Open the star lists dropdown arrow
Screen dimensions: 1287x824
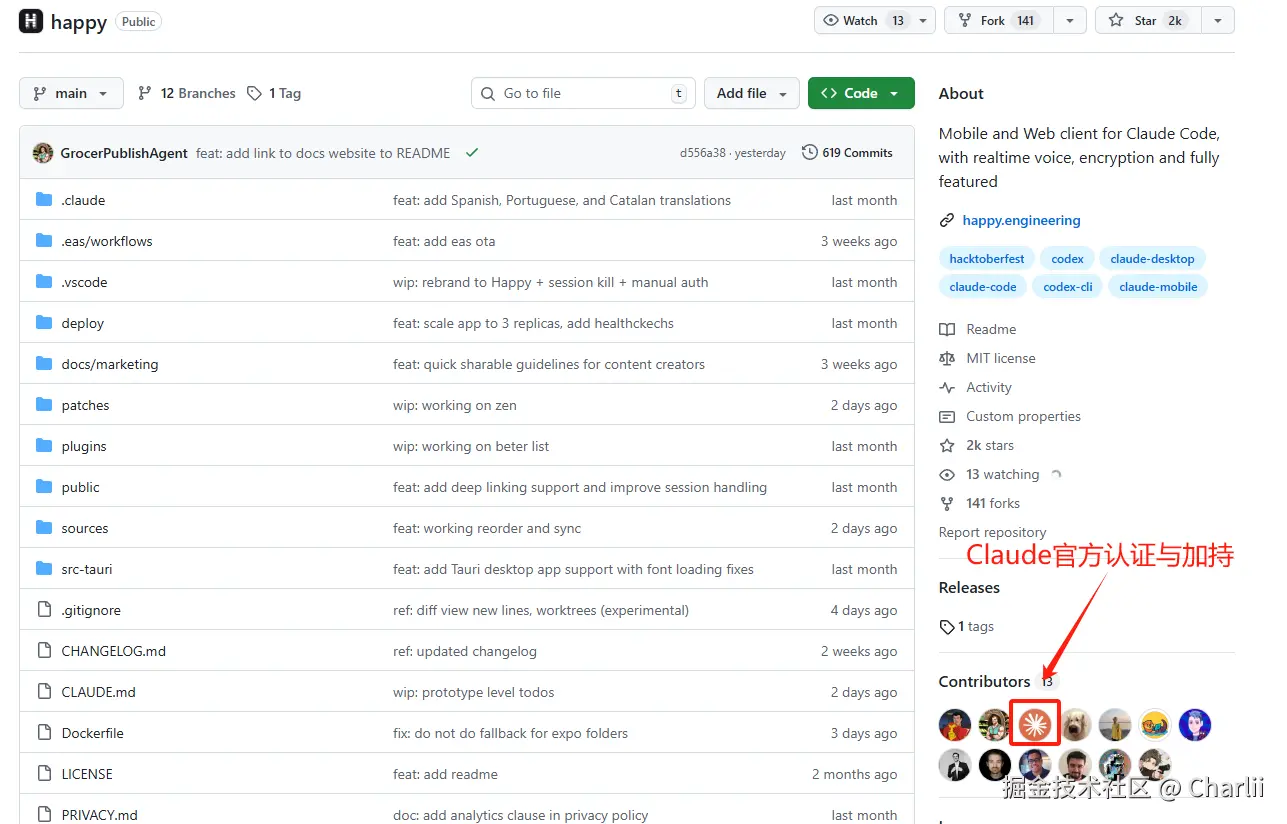1217,20
